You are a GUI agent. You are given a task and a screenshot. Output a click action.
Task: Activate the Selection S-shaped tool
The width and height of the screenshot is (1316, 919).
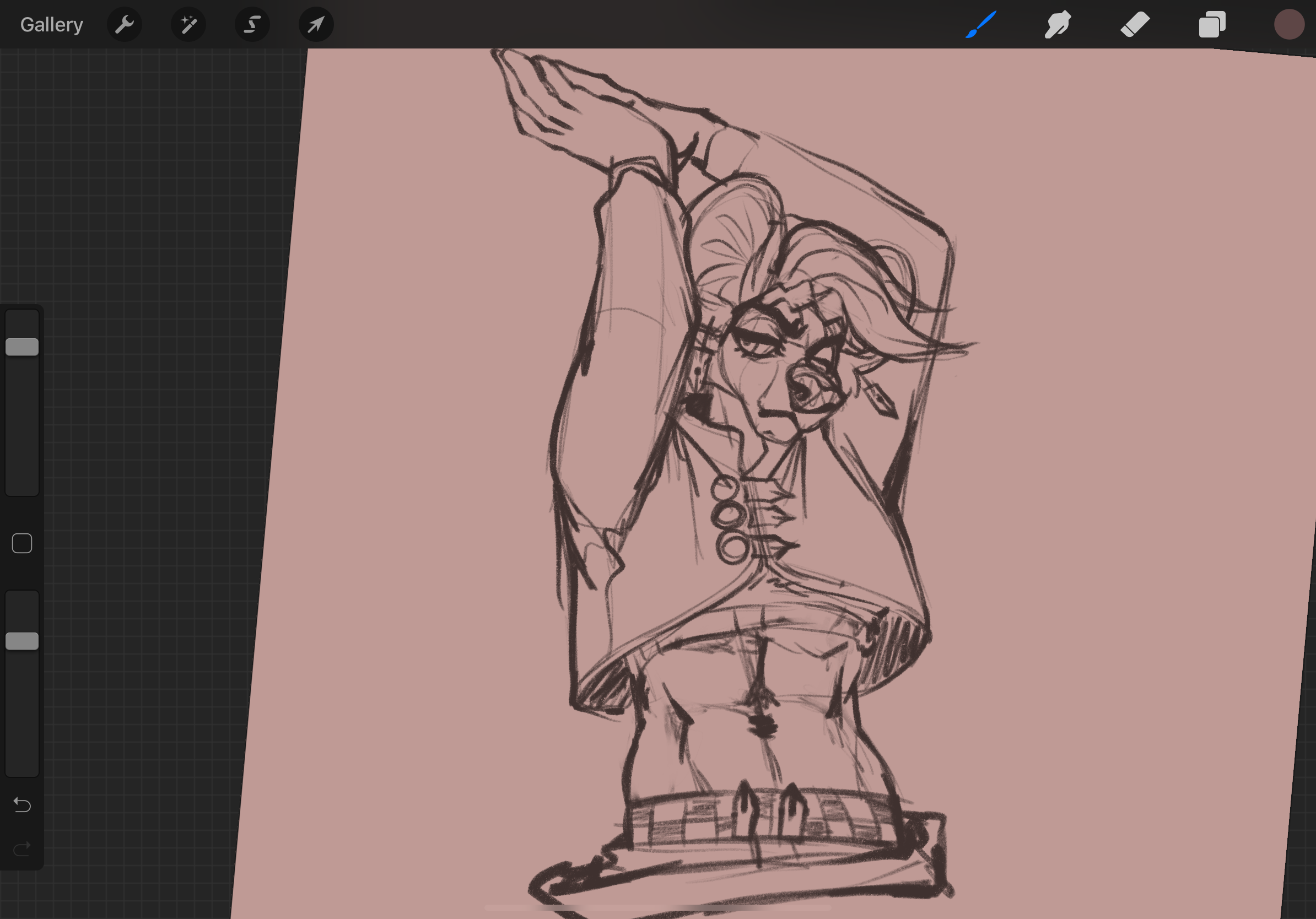(252, 25)
